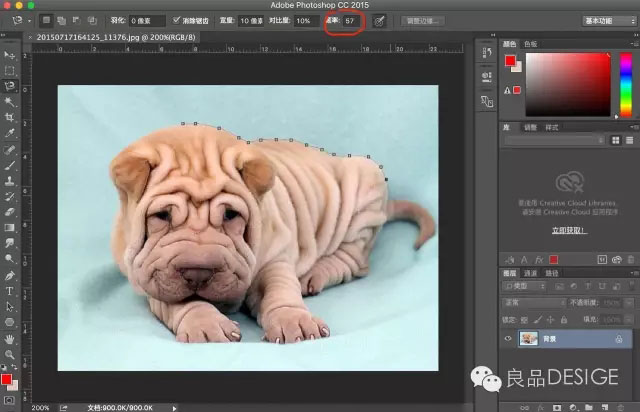Click the lock icon on 背景 layer
The height and width of the screenshot is (412, 640).
[621, 339]
